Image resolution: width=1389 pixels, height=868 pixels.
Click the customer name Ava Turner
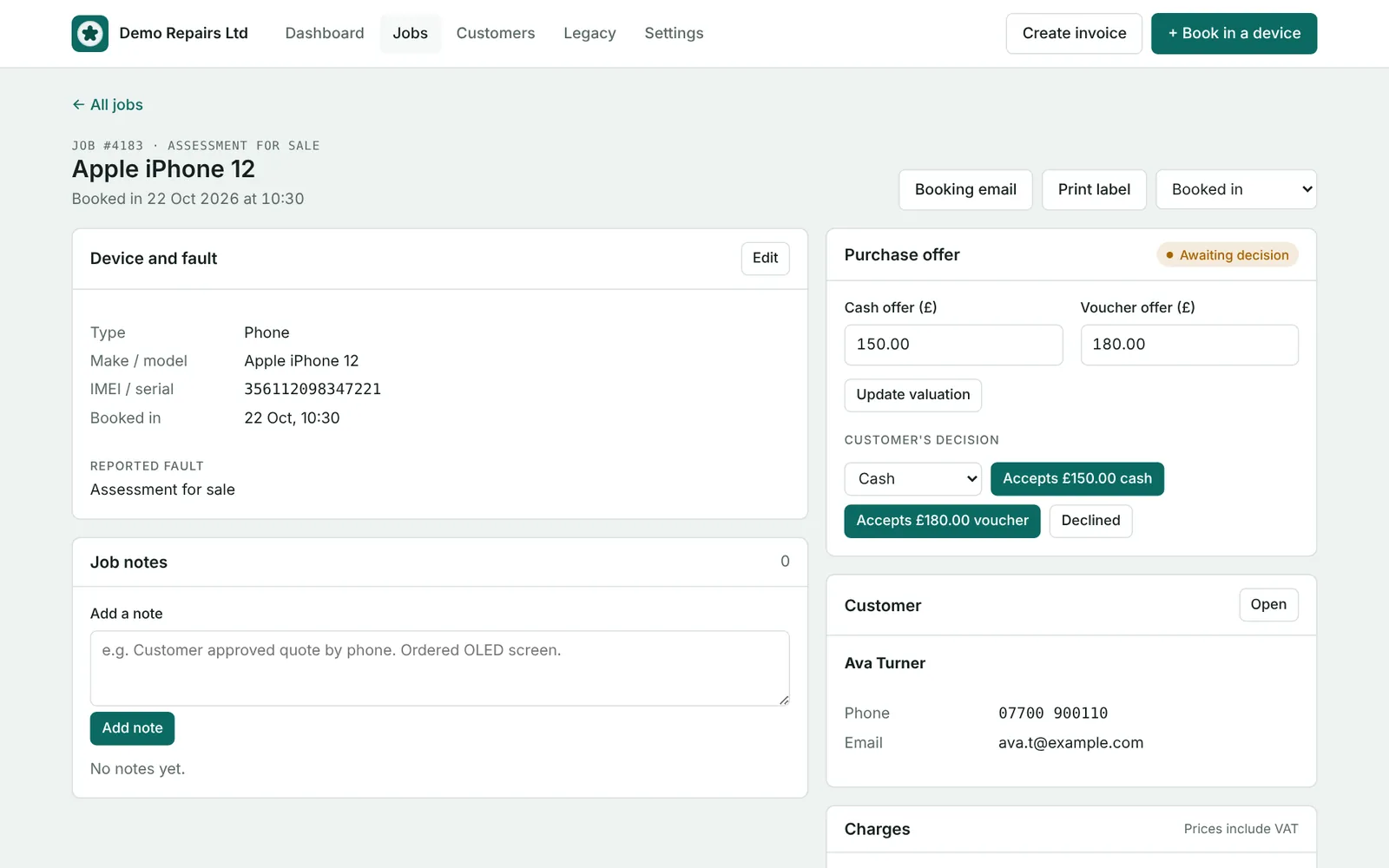click(x=885, y=663)
